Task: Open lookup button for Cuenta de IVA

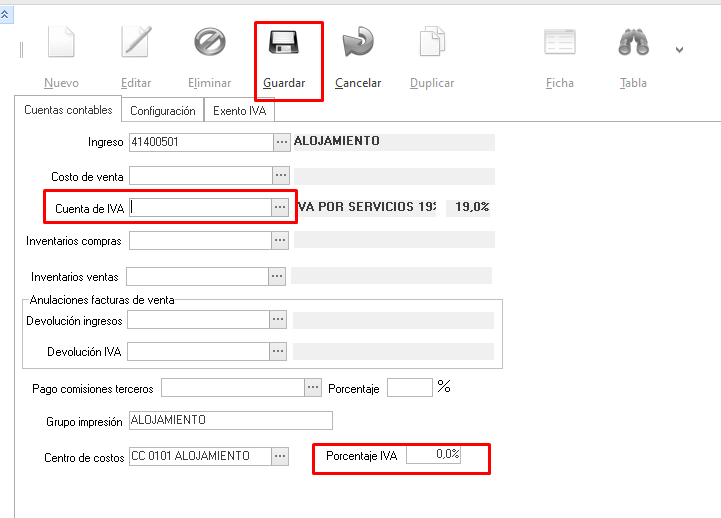Action: [280, 207]
